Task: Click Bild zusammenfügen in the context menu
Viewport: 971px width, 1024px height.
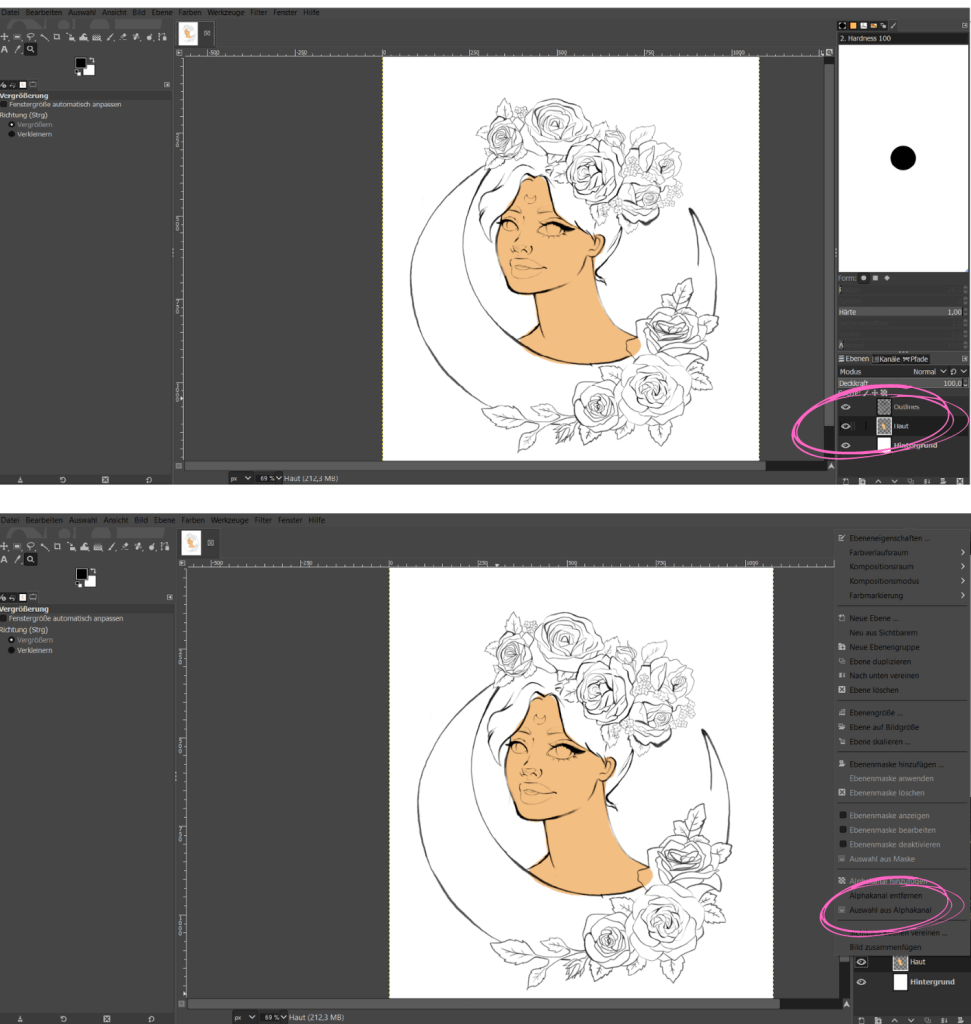Action: coord(885,946)
